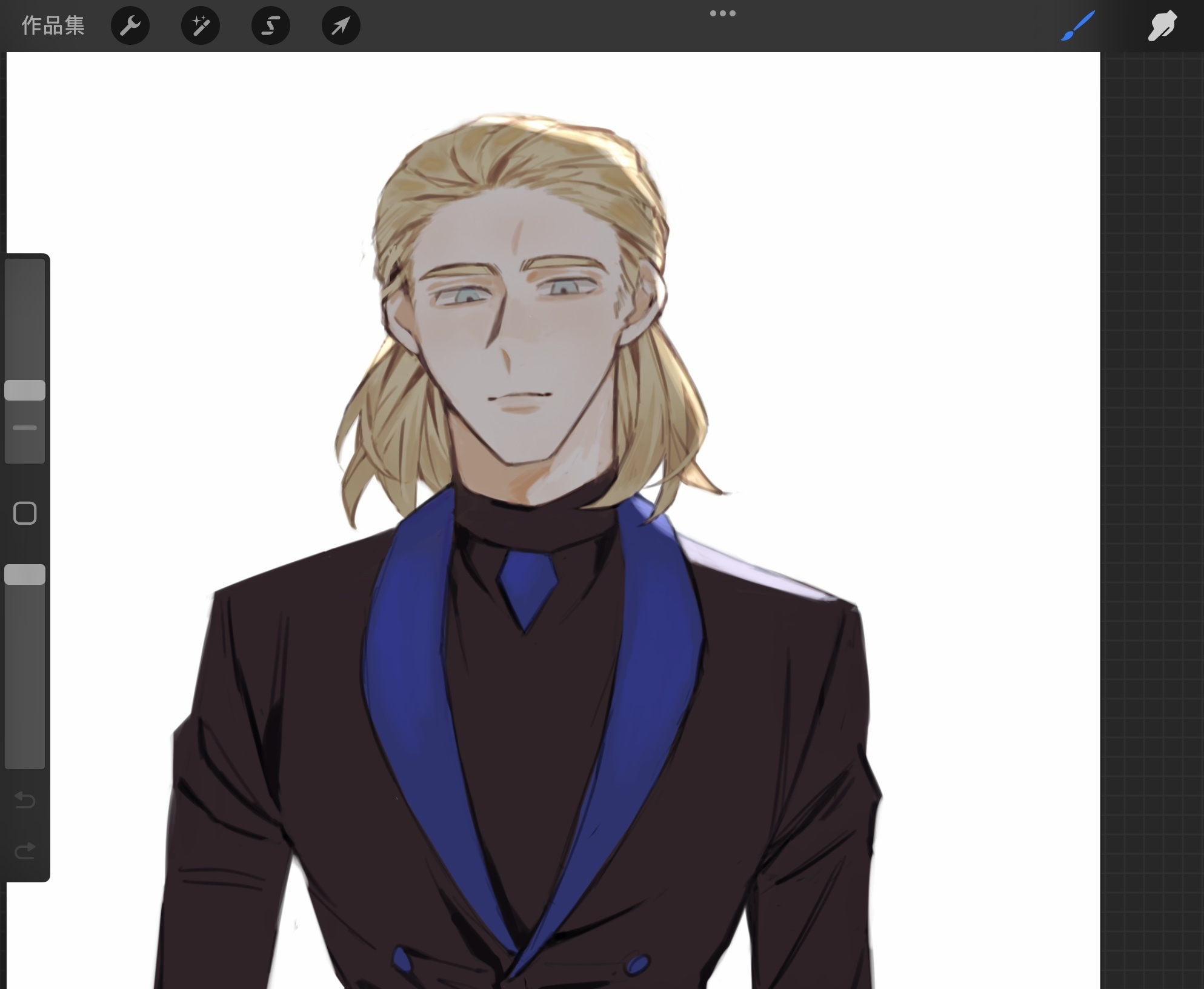The image size is (1204, 989).
Task: Select the Brush paint tool
Action: tap(1077, 26)
